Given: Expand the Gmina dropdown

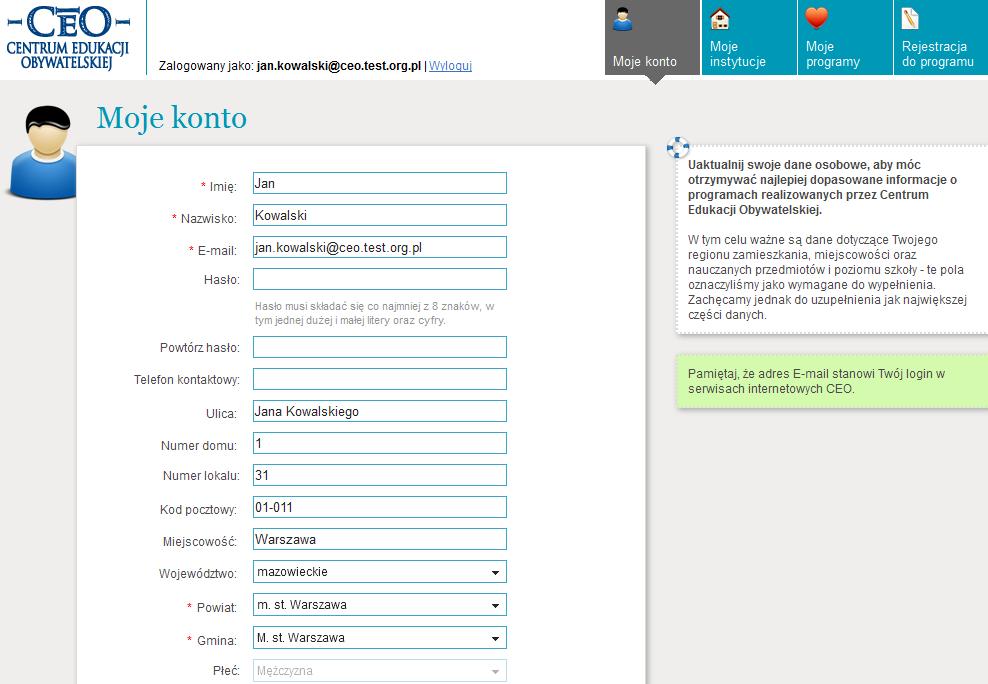Looking at the screenshot, I should point(380,637).
